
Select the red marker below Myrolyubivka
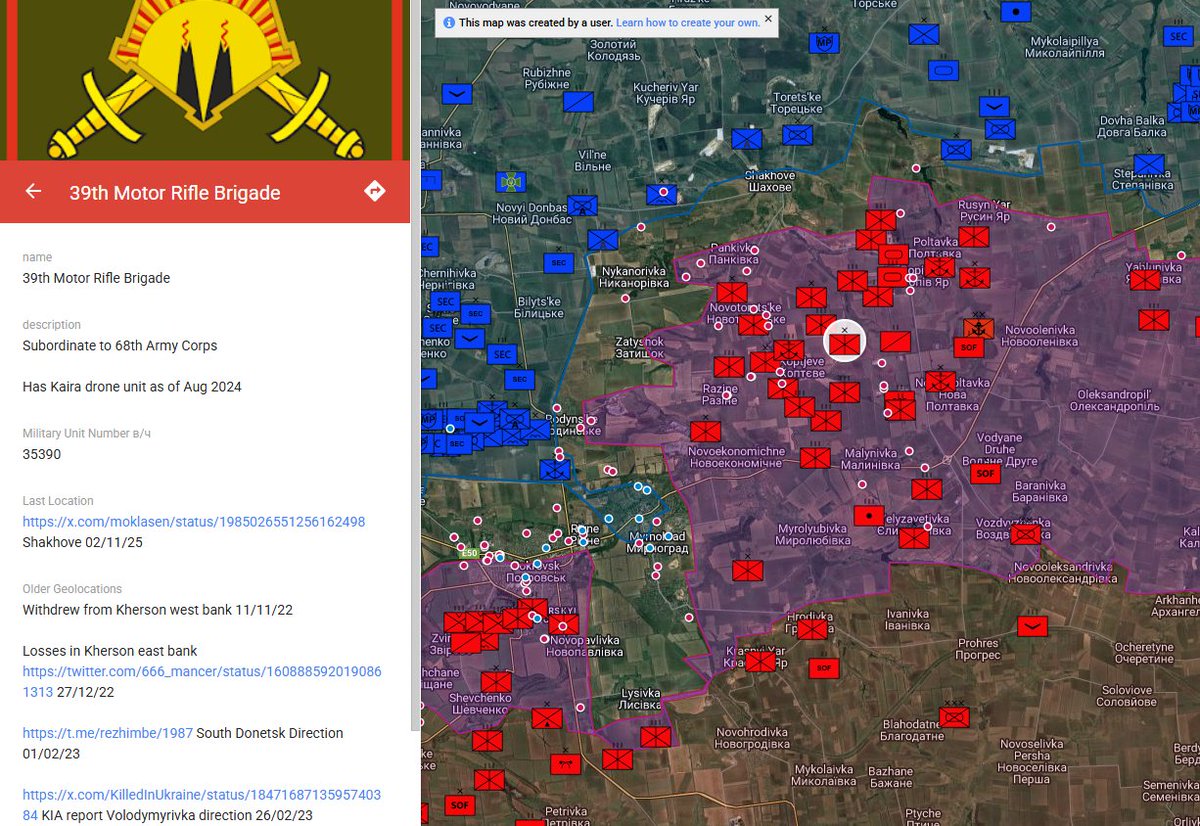pyautogui.click(x=747, y=570)
